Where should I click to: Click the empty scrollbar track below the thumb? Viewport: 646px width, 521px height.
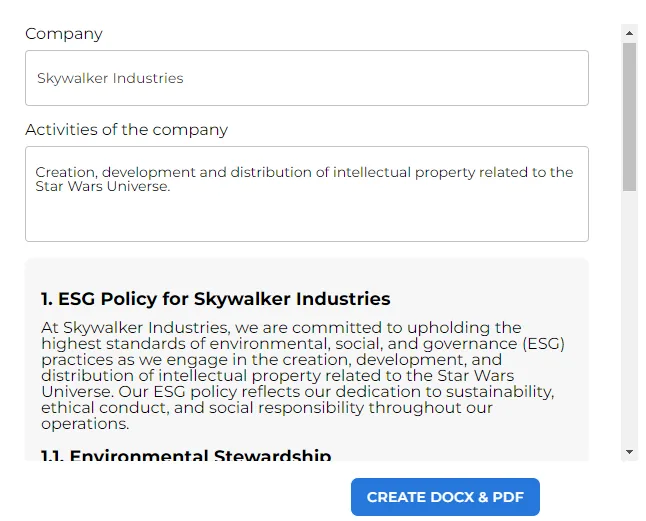coord(629,320)
